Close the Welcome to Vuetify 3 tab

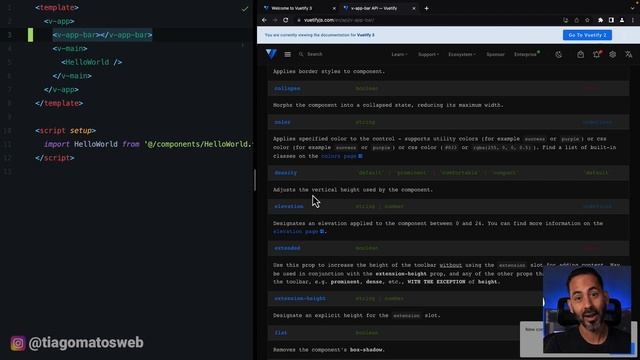point(334,8)
